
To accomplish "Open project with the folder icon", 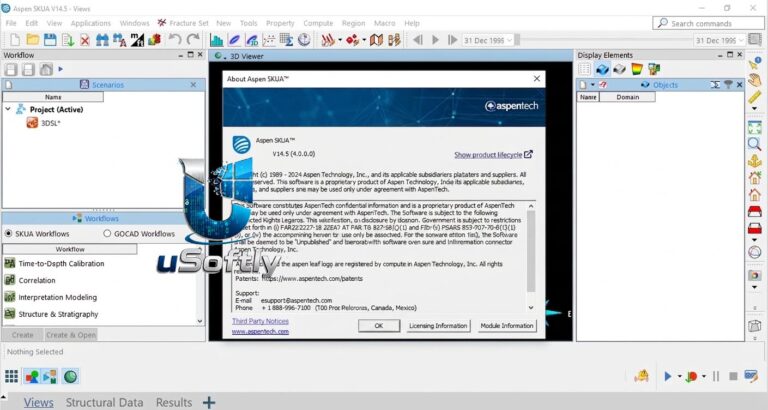I will [33, 40].
